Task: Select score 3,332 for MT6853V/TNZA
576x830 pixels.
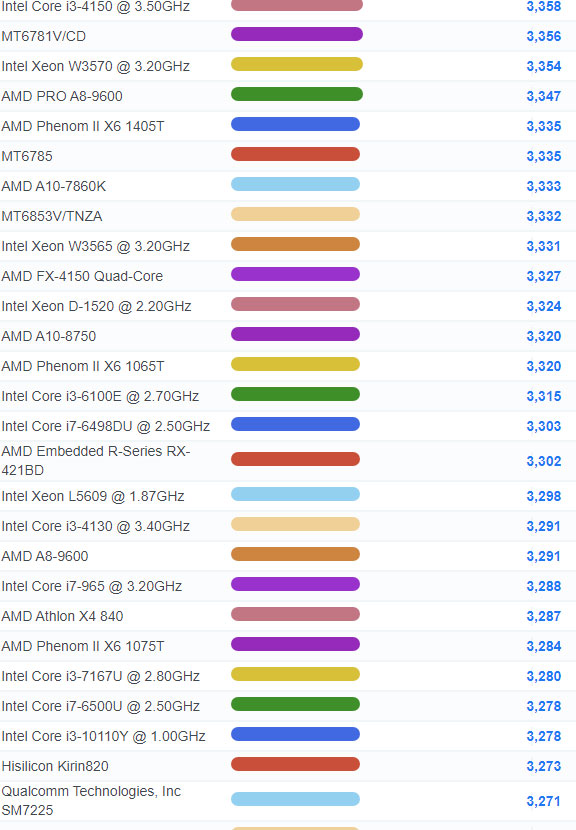Action: [544, 216]
